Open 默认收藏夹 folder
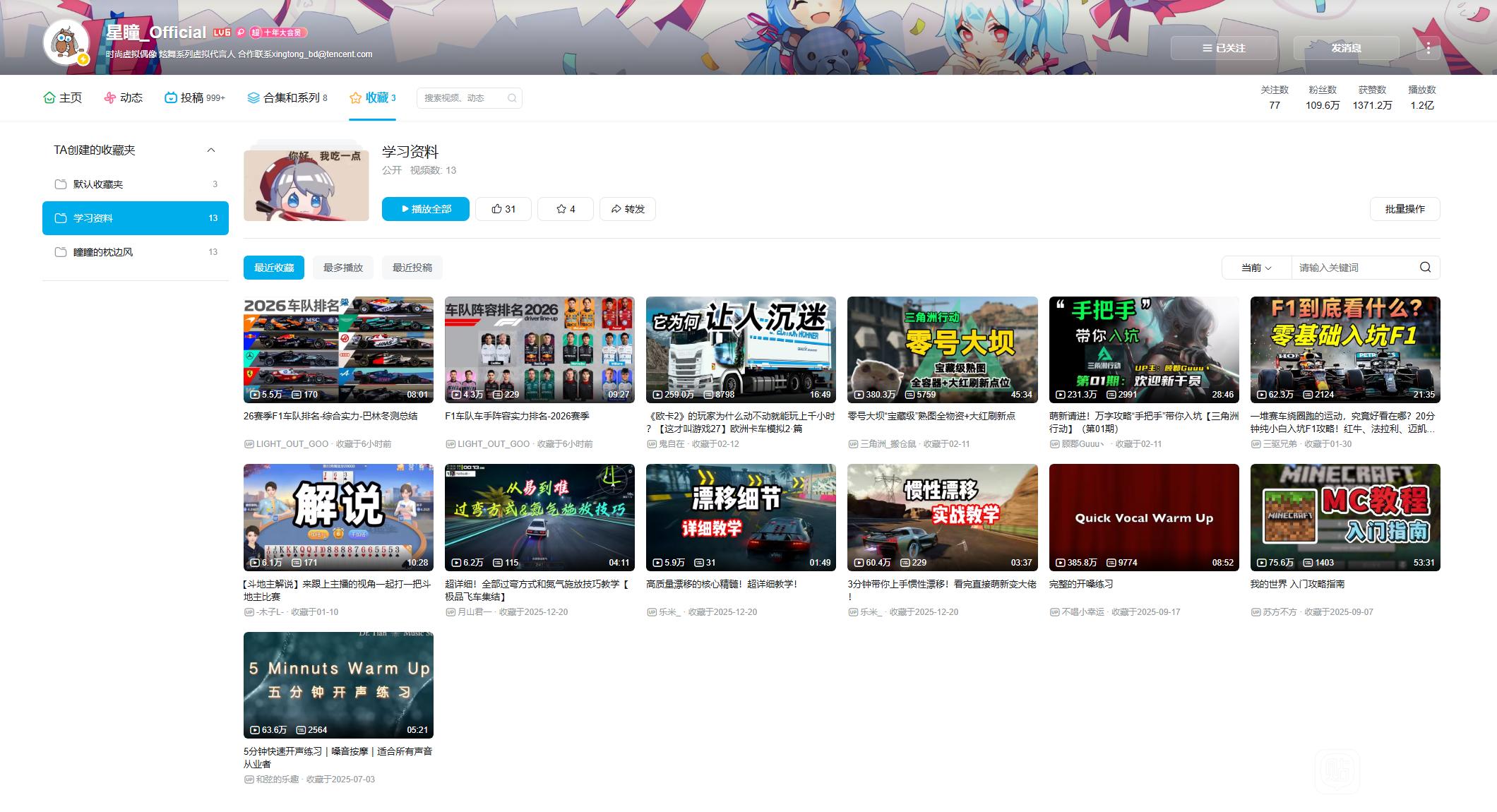The height and width of the screenshot is (812, 1497). (x=98, y=184)
